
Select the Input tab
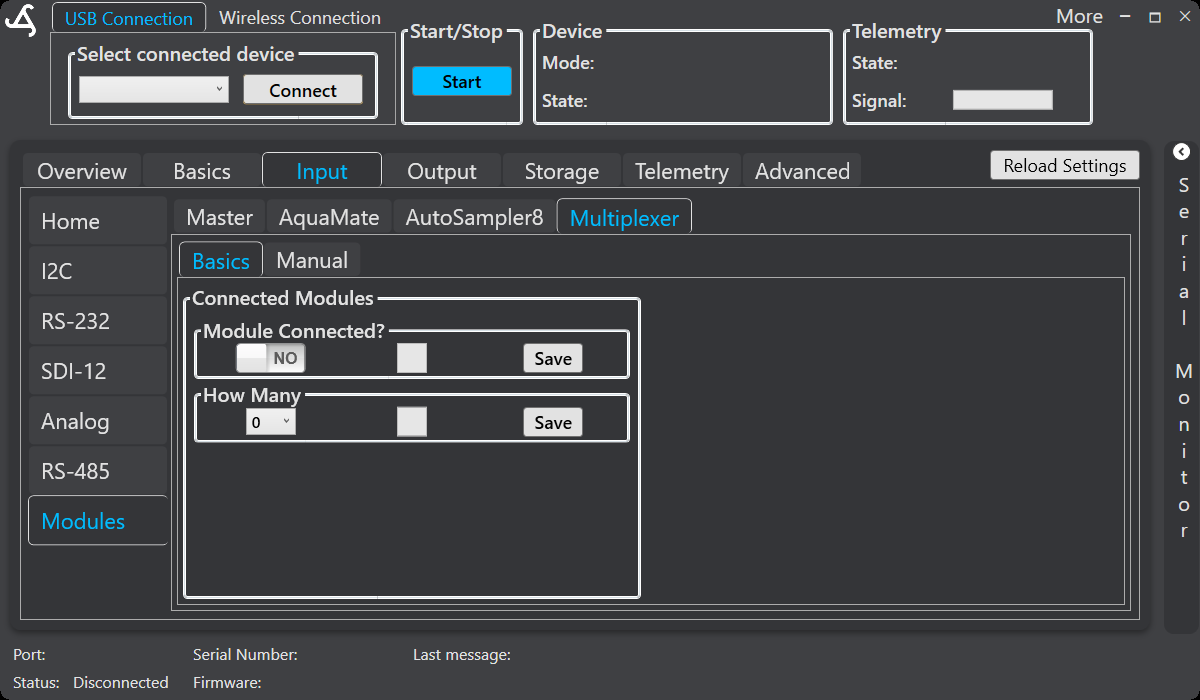click(322, 170)
